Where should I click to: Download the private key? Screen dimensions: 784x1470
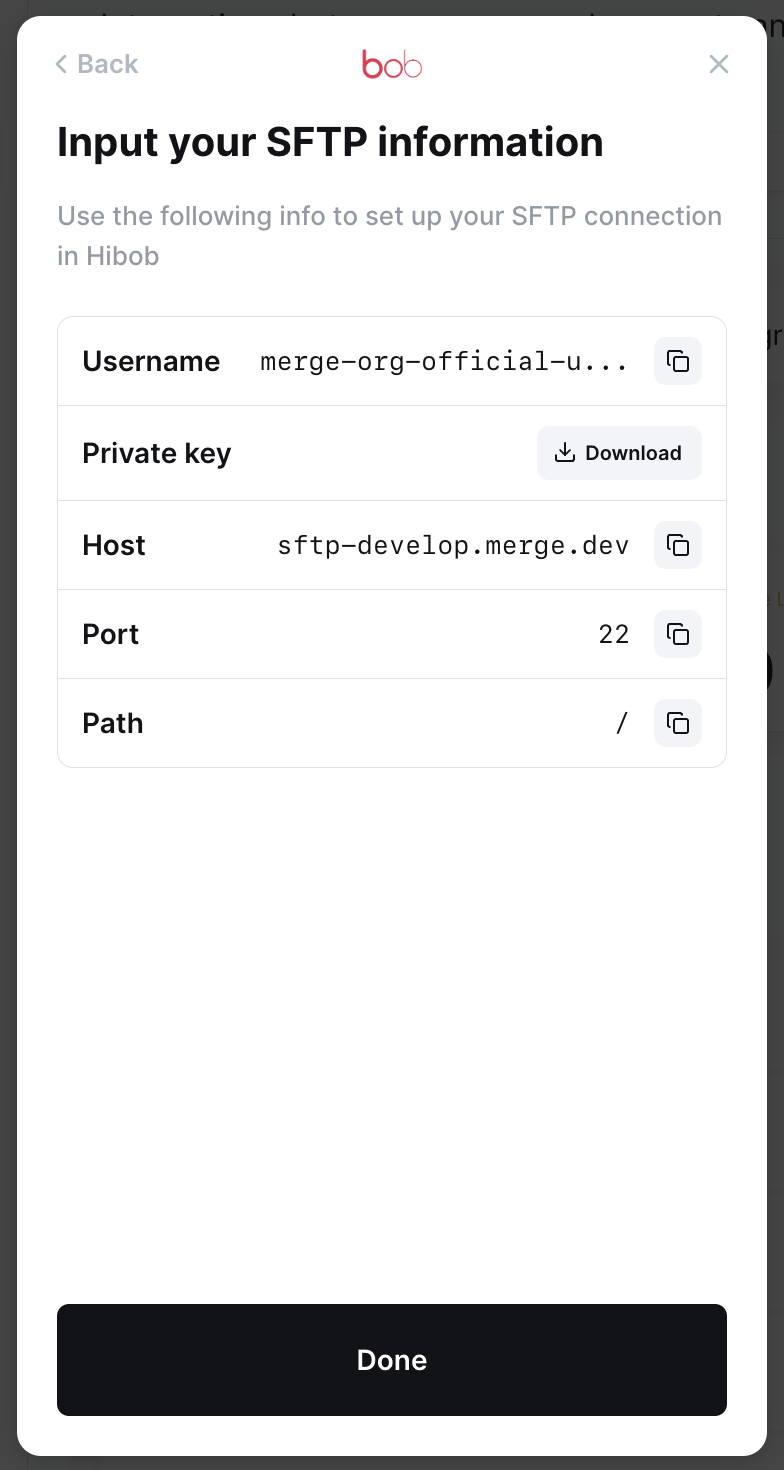[x=619, y=453]
